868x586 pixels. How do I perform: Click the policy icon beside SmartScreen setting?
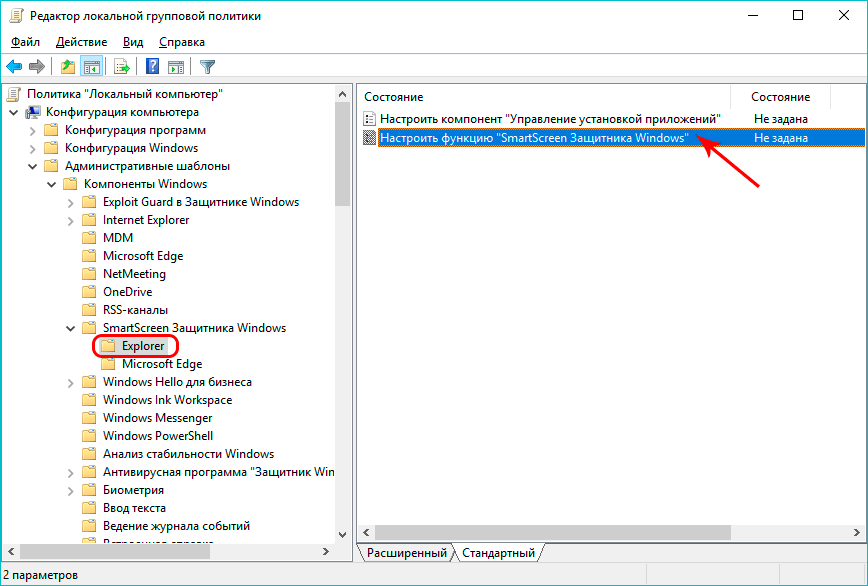(369, 137)
